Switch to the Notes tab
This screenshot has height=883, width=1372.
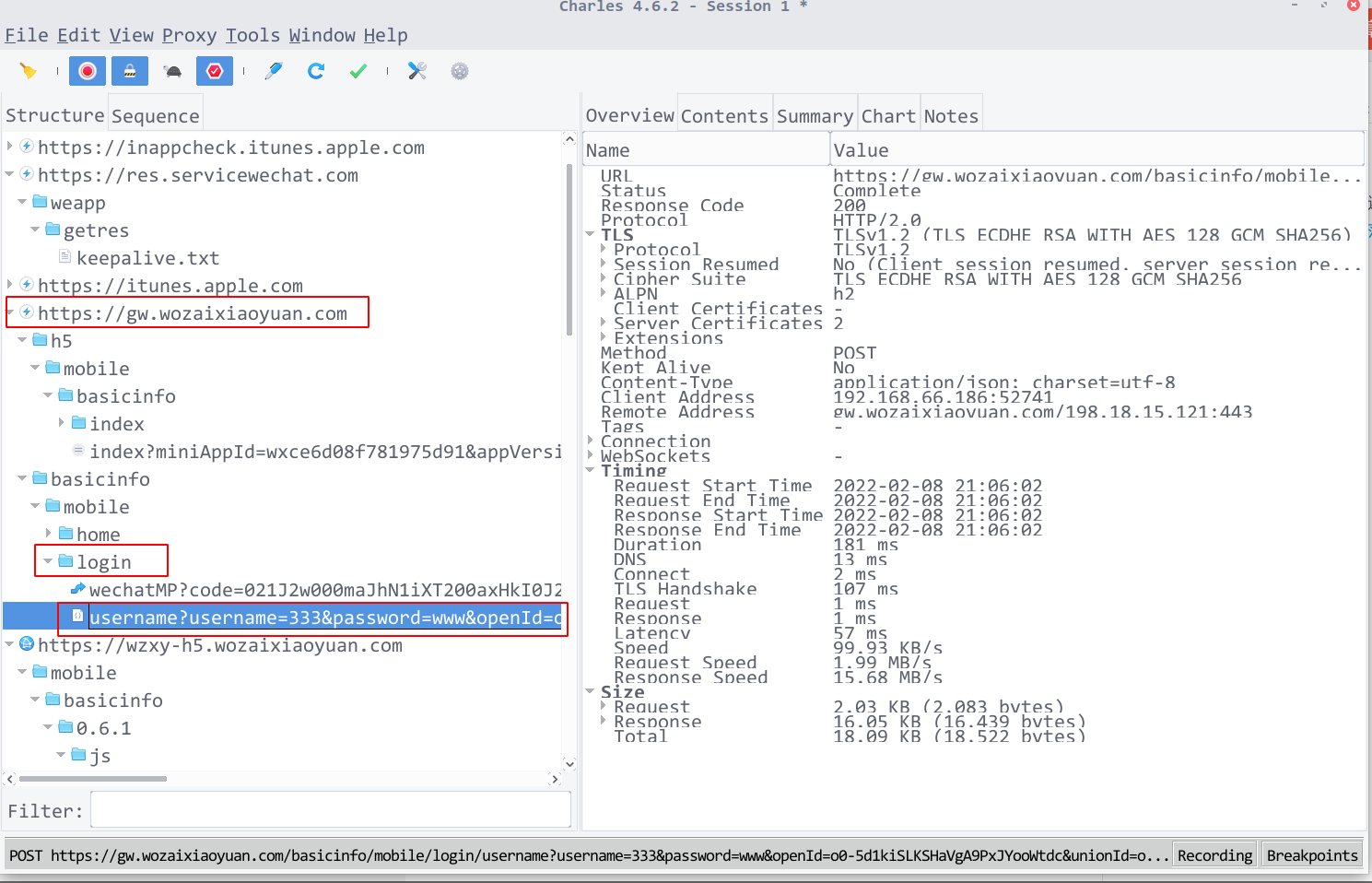pyautogui.click(x=952, y=116)
